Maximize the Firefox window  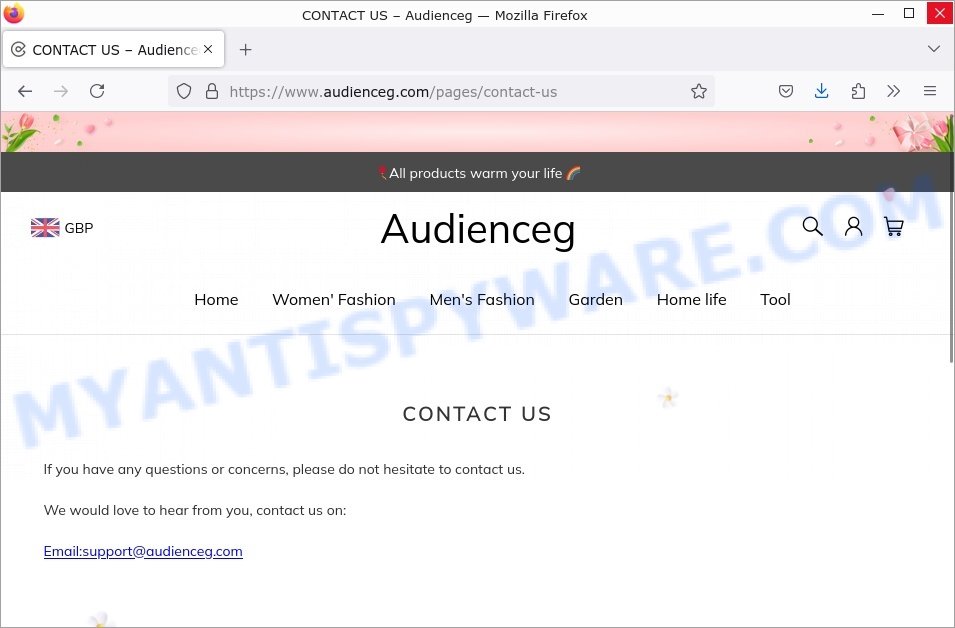point(909,13)
